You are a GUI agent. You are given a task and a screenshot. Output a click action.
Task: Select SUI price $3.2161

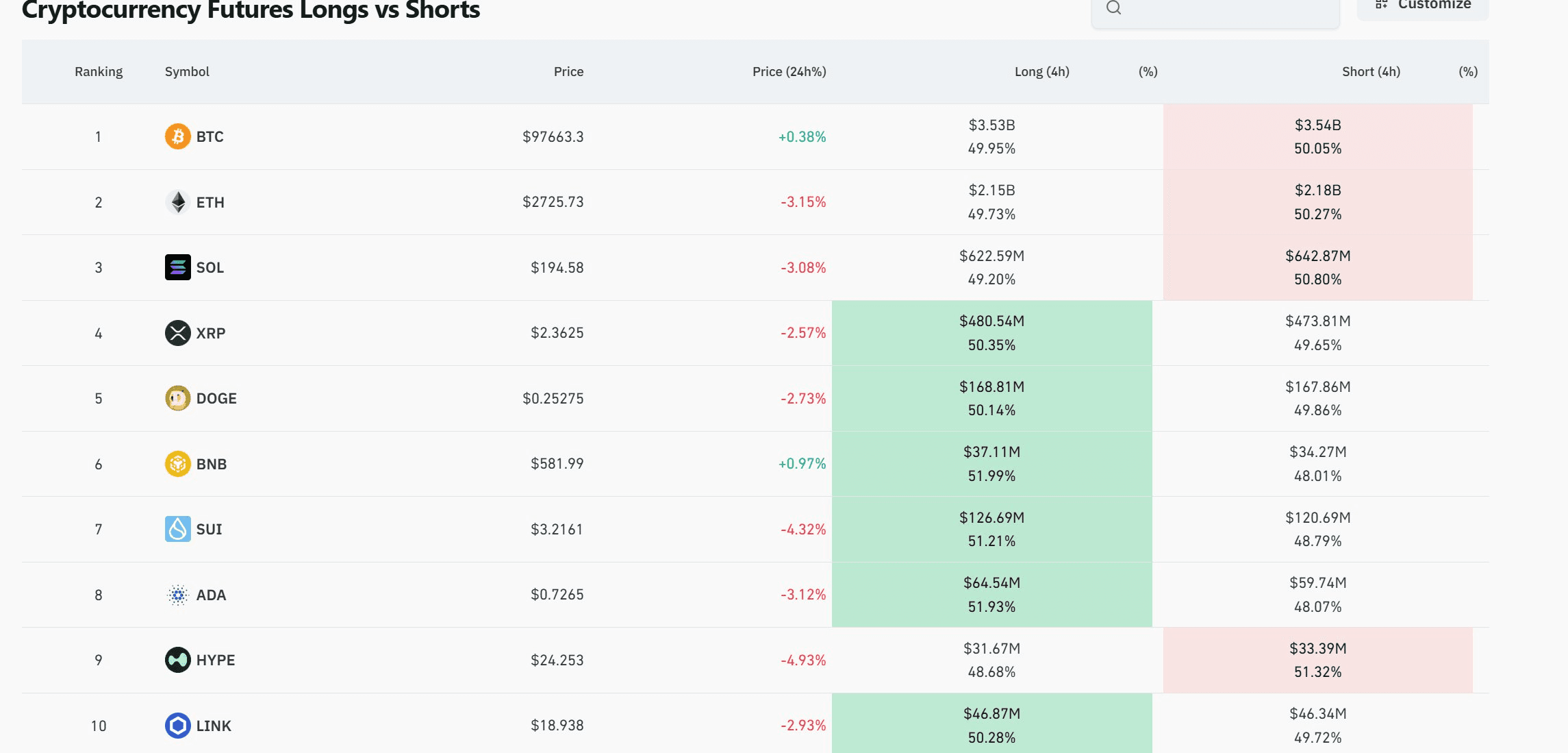tap(557, 529)
